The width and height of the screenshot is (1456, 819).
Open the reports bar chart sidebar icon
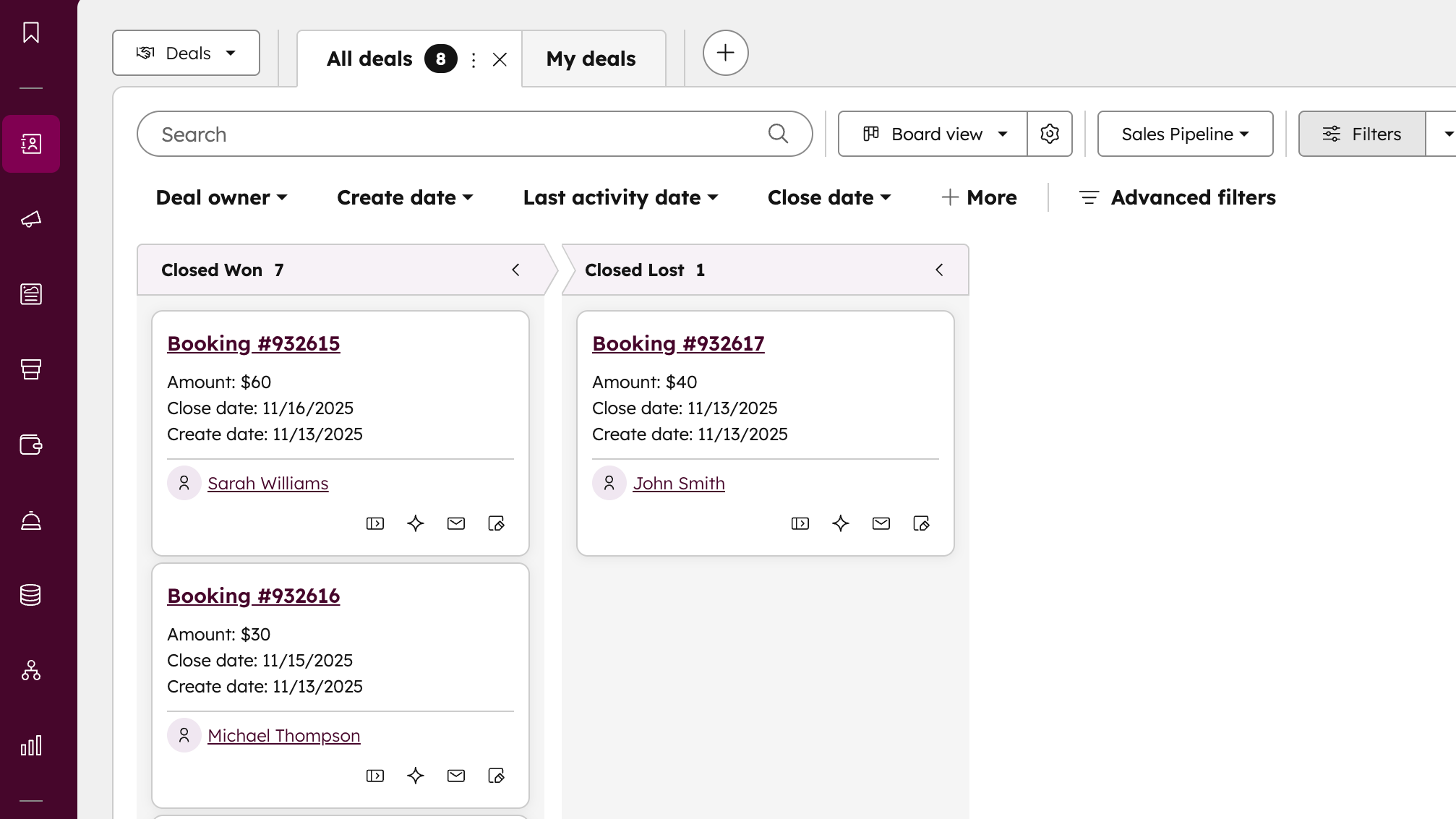[x=30, y=745]
